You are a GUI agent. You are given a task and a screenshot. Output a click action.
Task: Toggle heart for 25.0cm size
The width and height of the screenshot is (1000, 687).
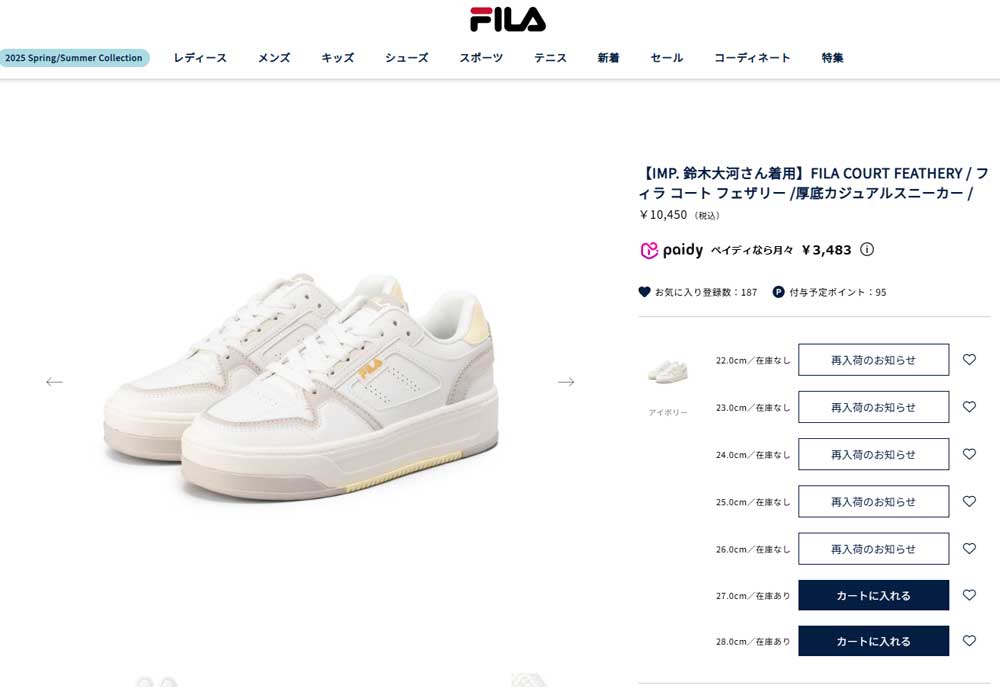(969, 501)
